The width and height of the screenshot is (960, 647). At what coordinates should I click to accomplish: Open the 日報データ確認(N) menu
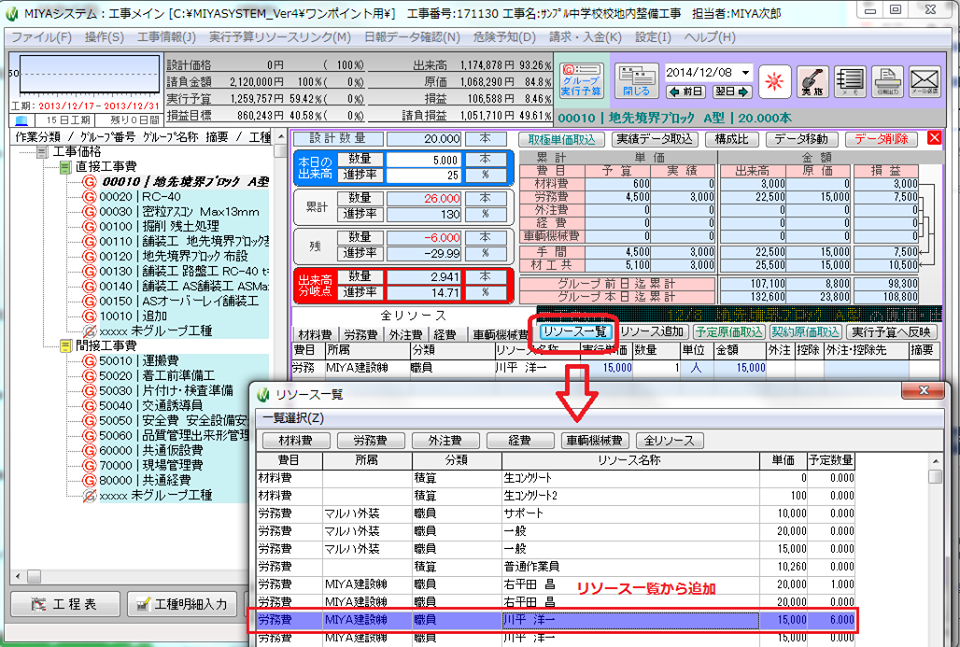(x=412, y=37)
